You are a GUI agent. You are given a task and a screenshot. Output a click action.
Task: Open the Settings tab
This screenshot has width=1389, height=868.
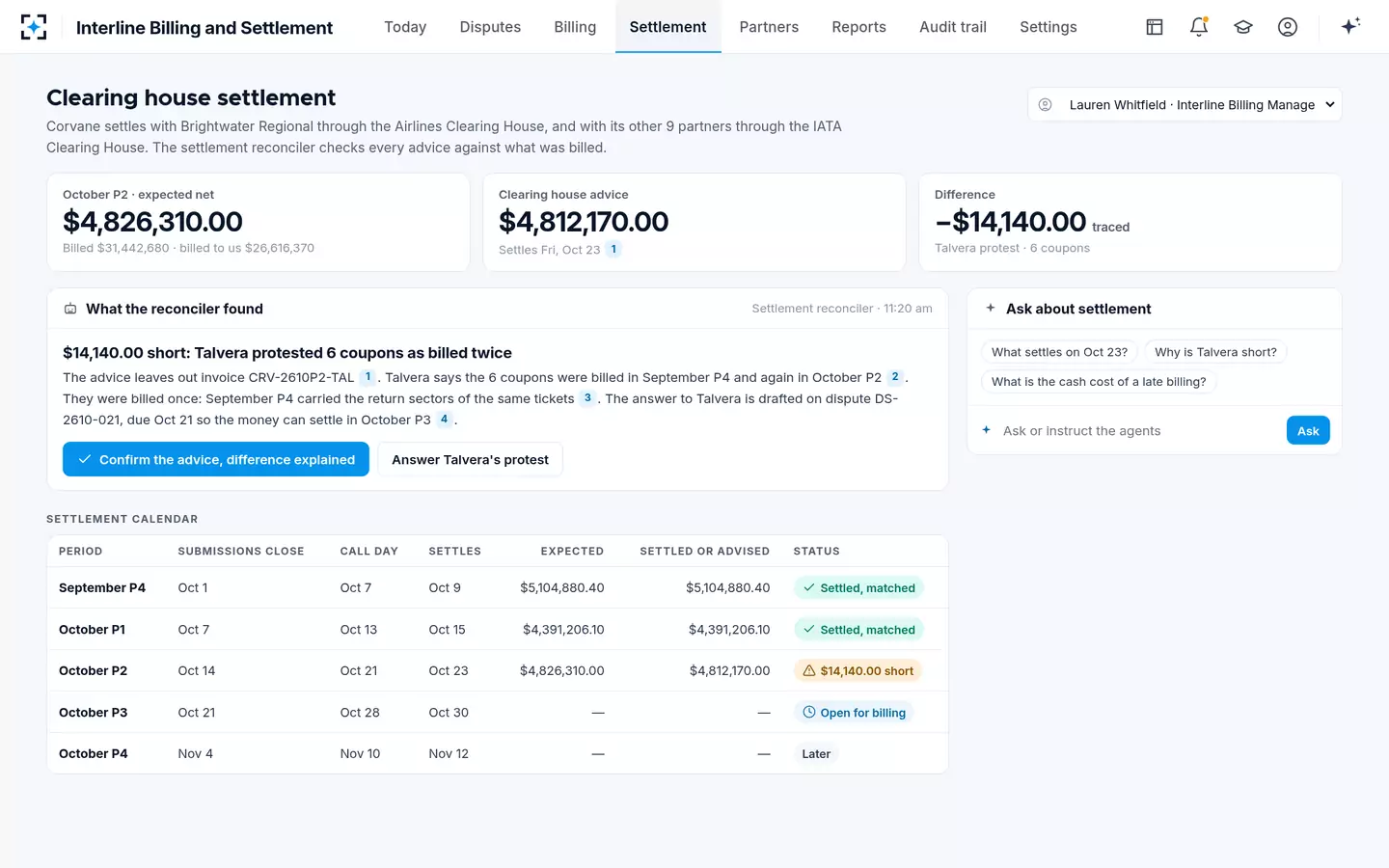pyautogui.click(x=1049, y=27)
